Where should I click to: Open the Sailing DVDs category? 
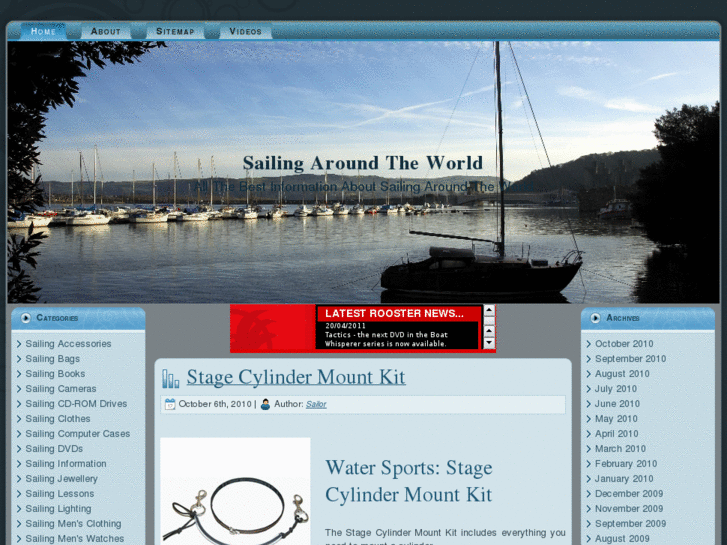[x=54, y=449]
